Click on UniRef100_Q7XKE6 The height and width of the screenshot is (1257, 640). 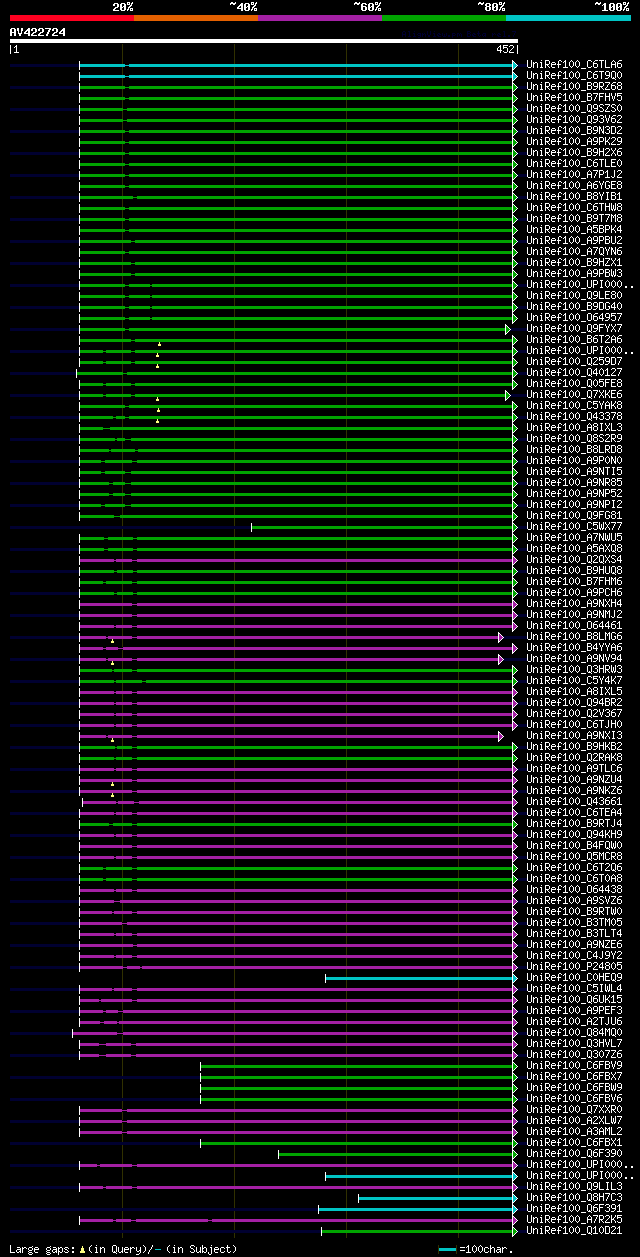(574, 394)
